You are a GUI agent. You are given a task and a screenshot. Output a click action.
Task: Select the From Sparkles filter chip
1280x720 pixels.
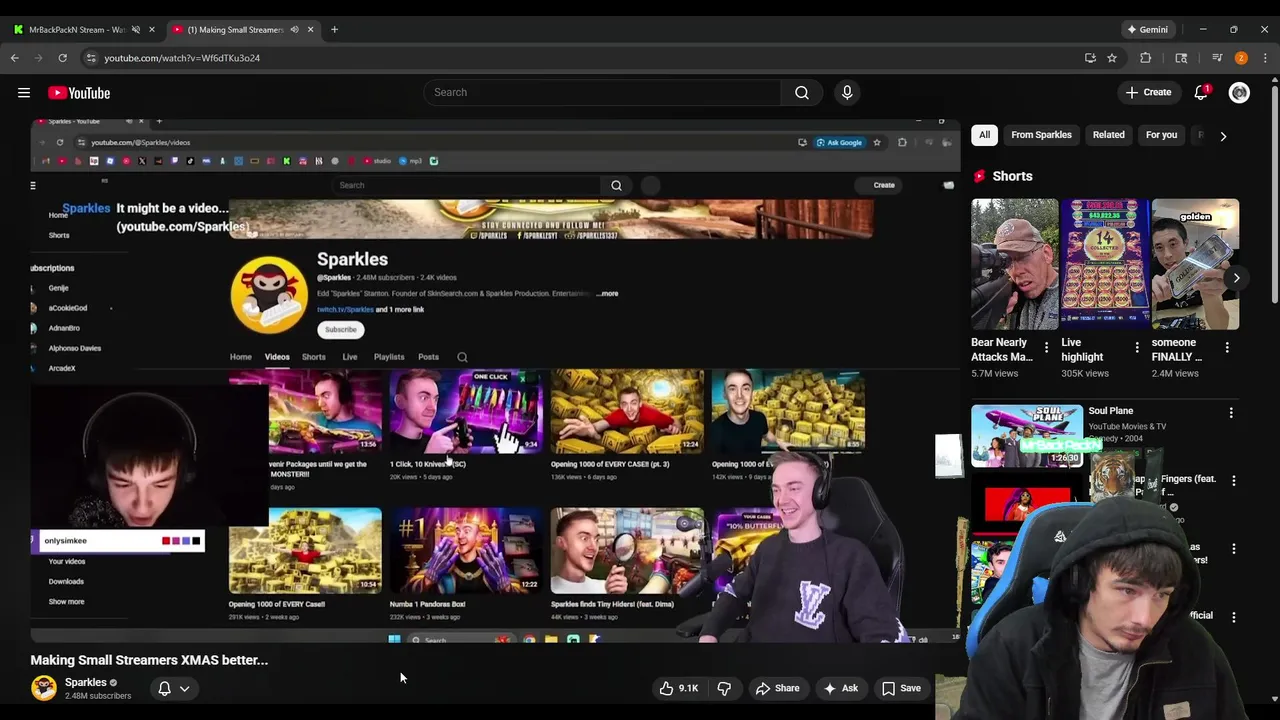pos(1041,135)
